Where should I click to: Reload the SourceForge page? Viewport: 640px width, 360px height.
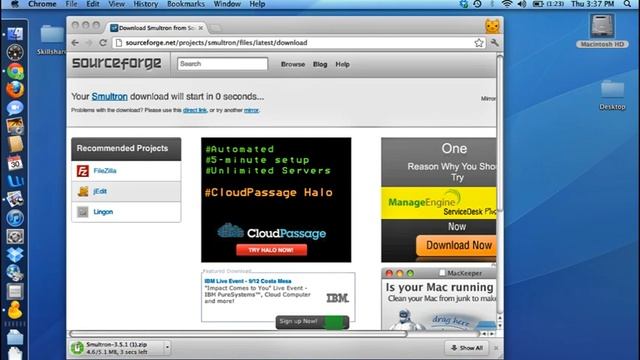103,43
